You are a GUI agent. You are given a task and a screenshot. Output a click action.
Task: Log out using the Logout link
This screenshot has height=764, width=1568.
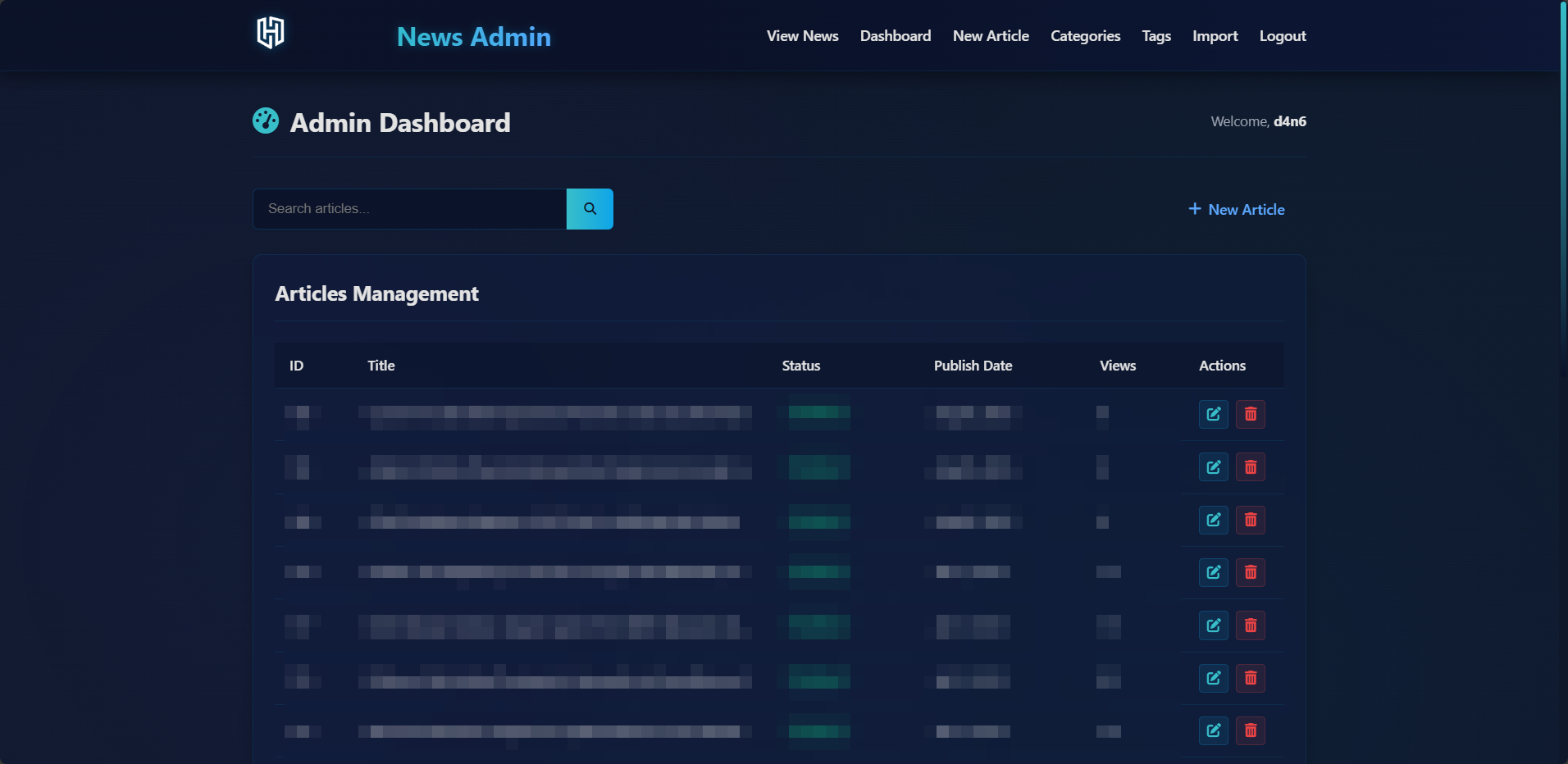1283,36
